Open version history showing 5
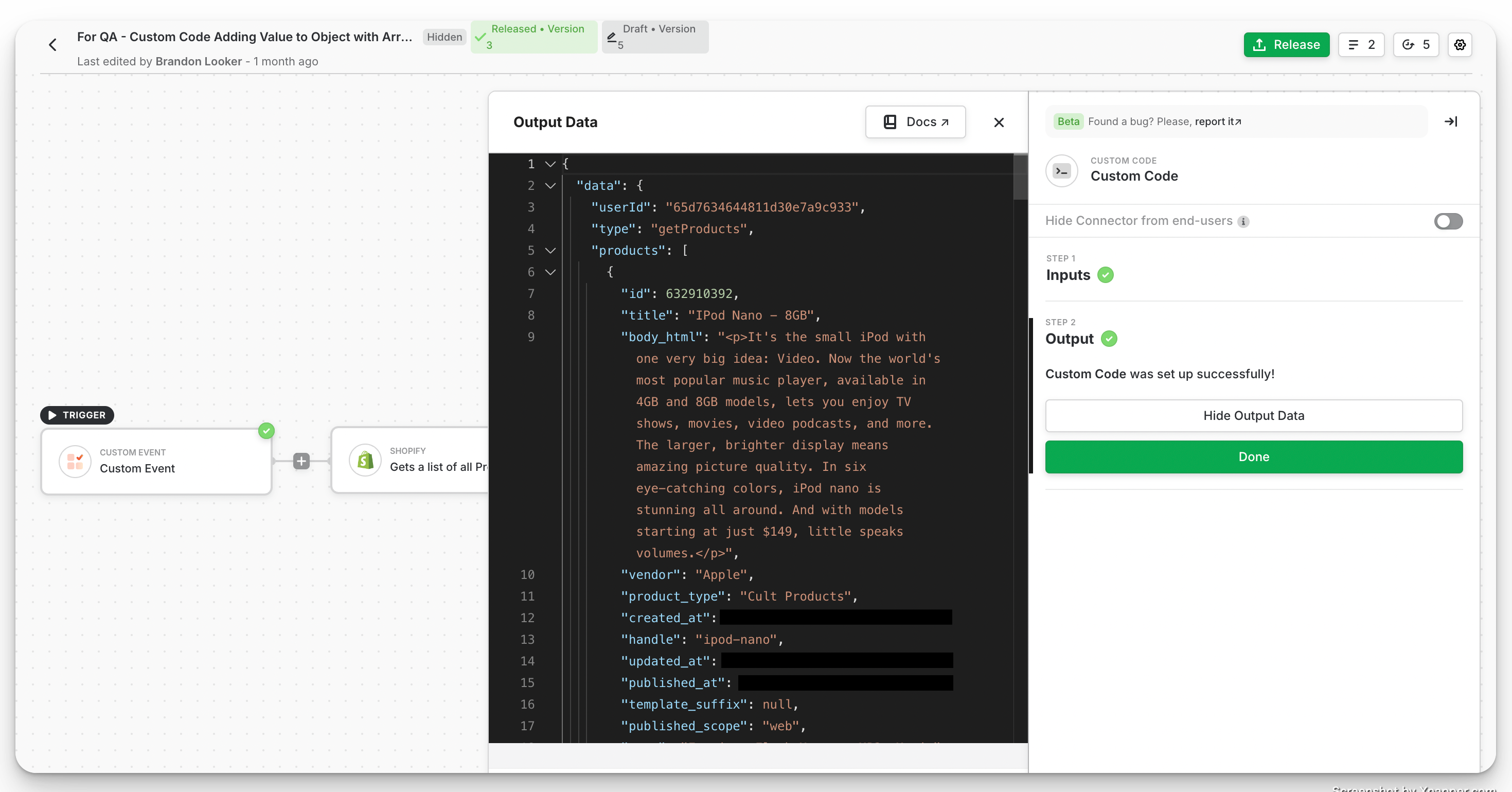 [1416, 45]
